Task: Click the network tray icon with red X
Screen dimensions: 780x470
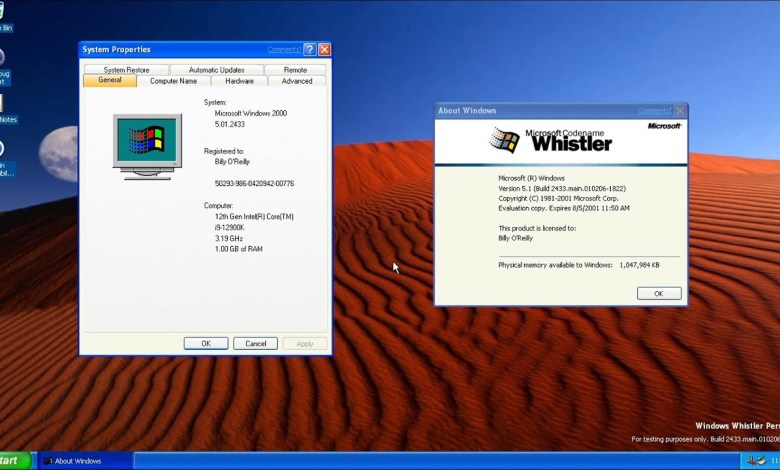Action: pyautogui.click(x=752, y=461)
